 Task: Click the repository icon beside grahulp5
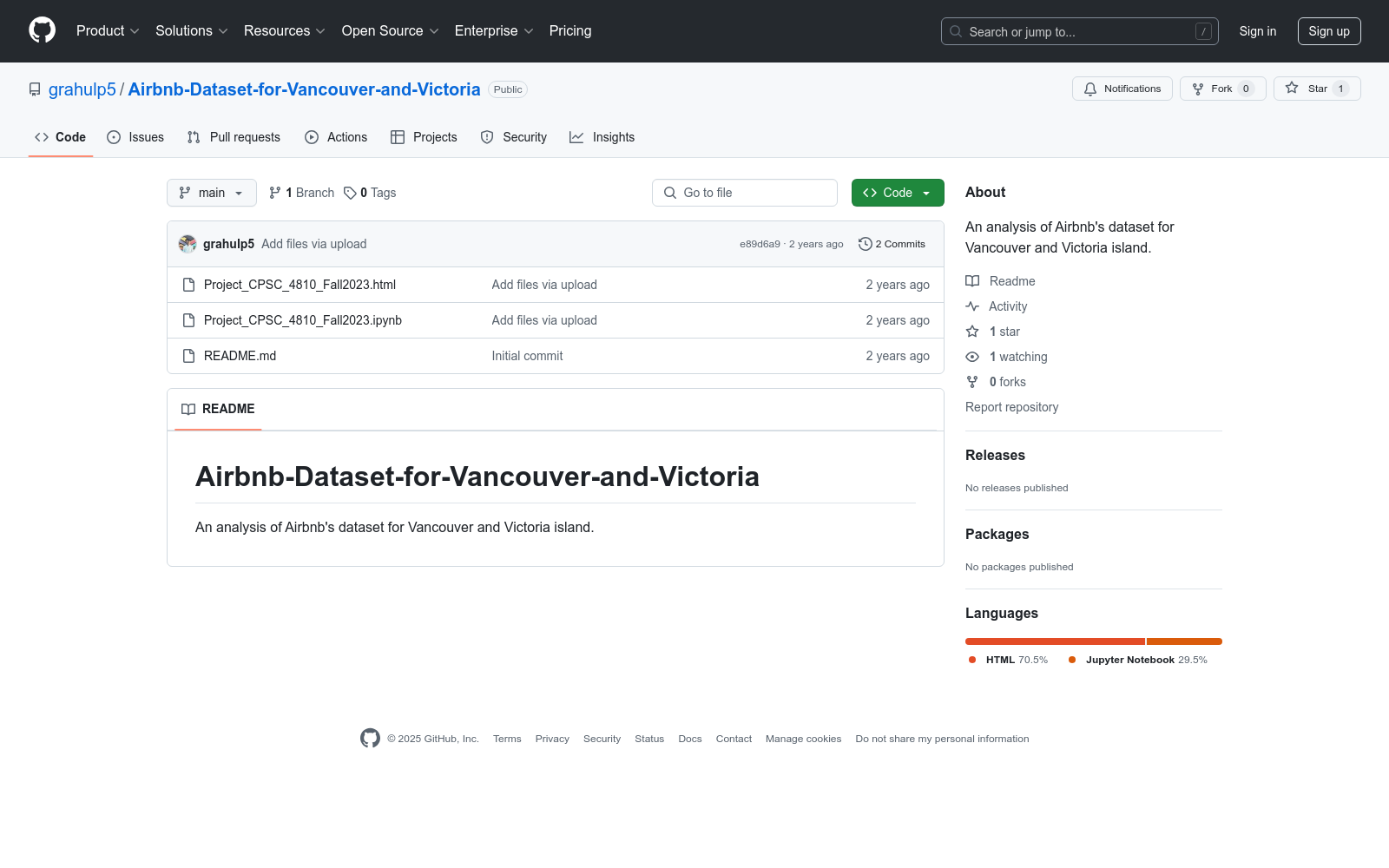pyautogui.click(x=35, y=89)
